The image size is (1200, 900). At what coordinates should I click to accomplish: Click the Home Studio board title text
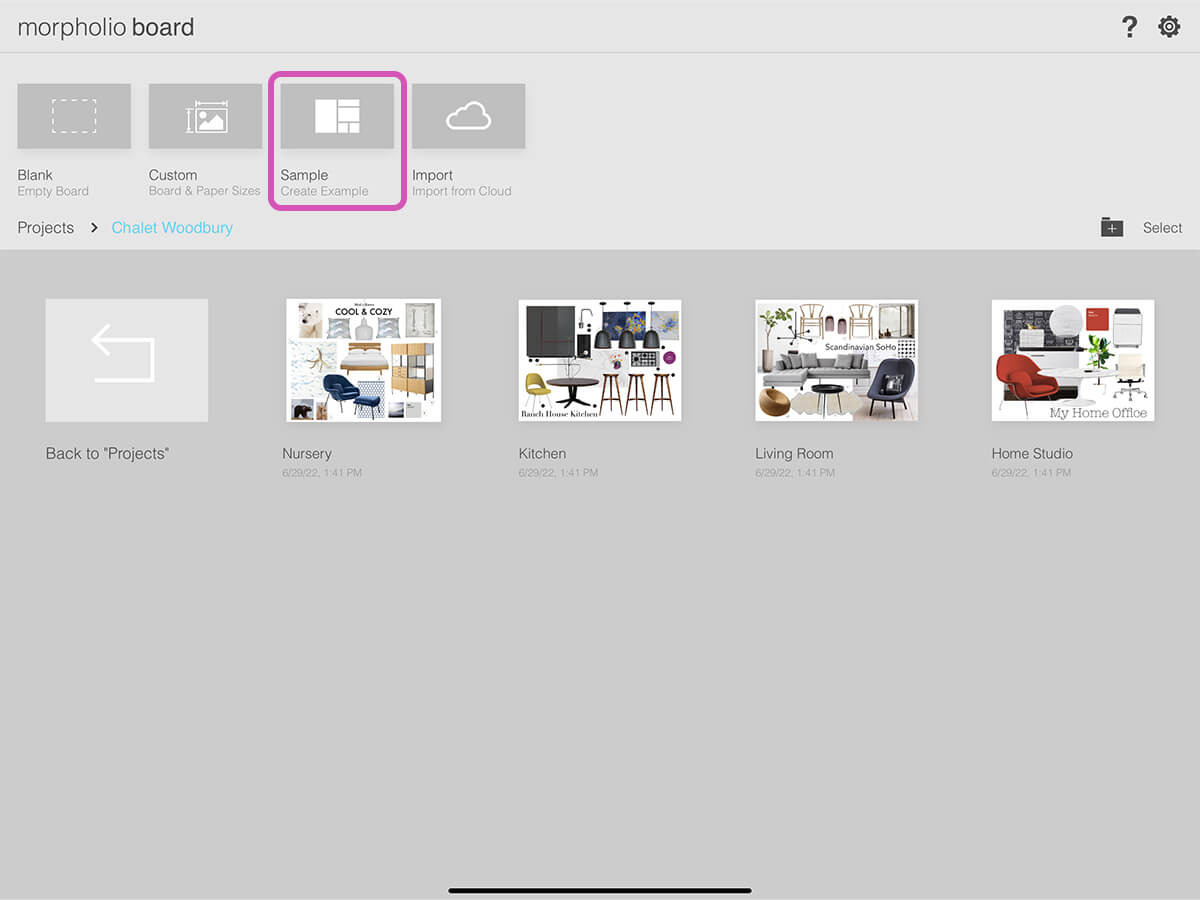(x=1032, y=454)
